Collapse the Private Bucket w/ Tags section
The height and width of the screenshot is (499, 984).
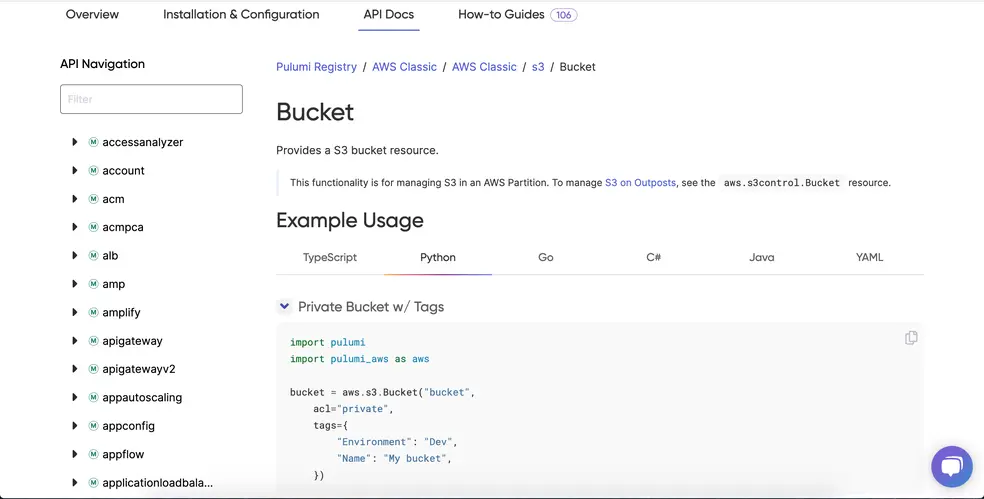pyautogui.click(x=284, y=306)
